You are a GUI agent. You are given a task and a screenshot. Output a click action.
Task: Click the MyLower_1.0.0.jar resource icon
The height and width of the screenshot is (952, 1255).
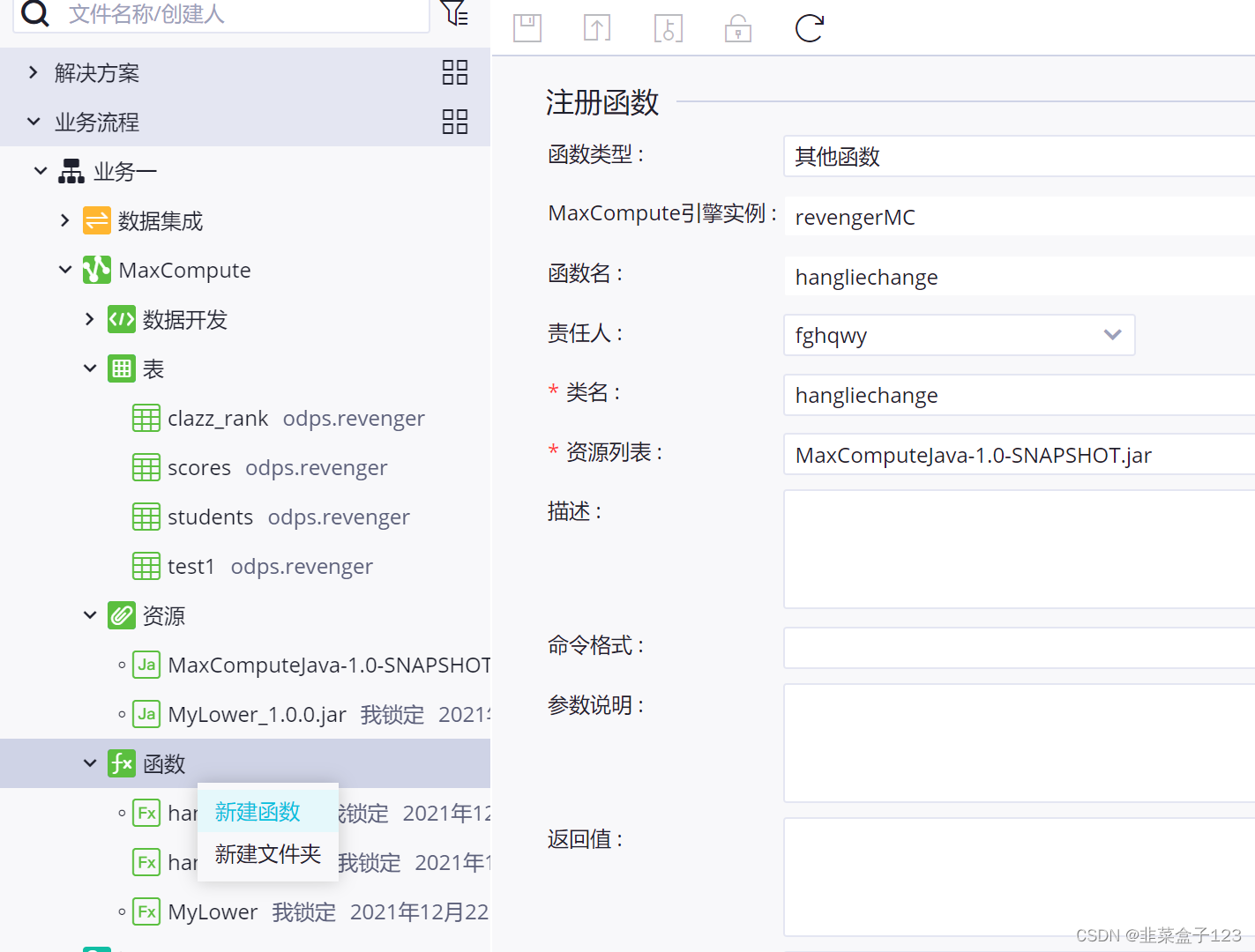[146, 714]
